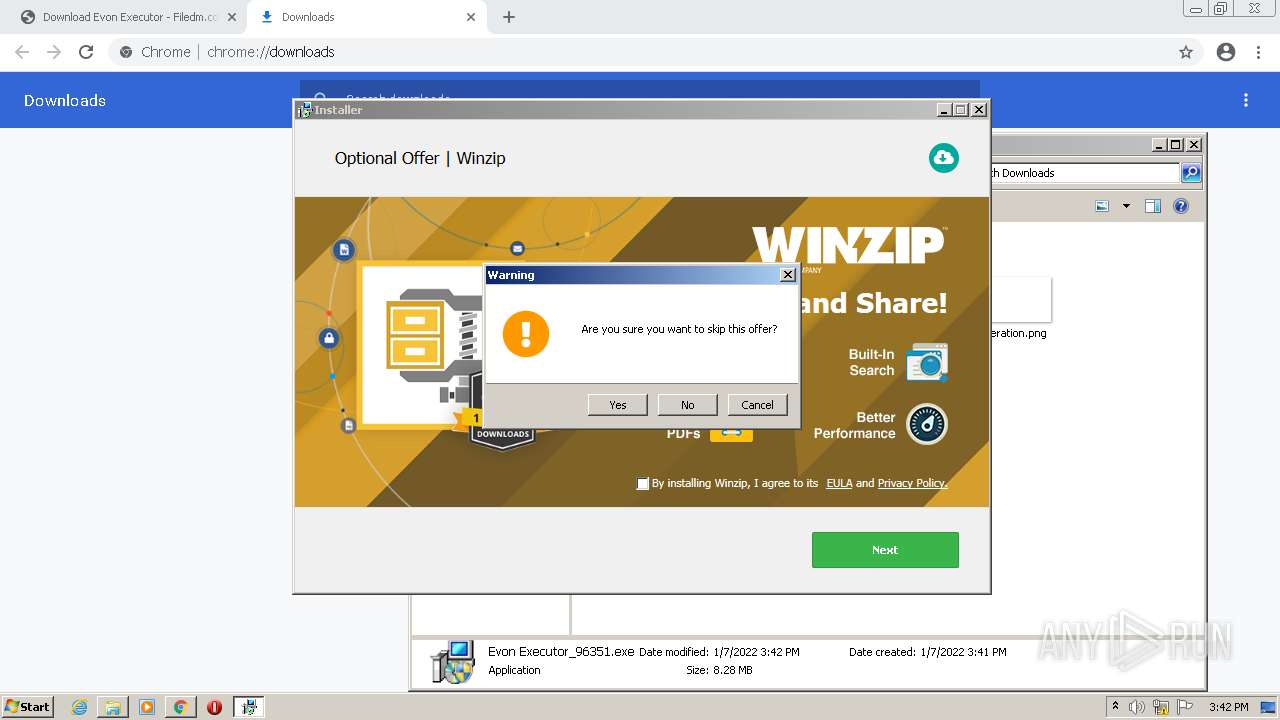Expand the Explorer view options arrow
This screenshot has width=1280, height=720.
click(1126, 206)
